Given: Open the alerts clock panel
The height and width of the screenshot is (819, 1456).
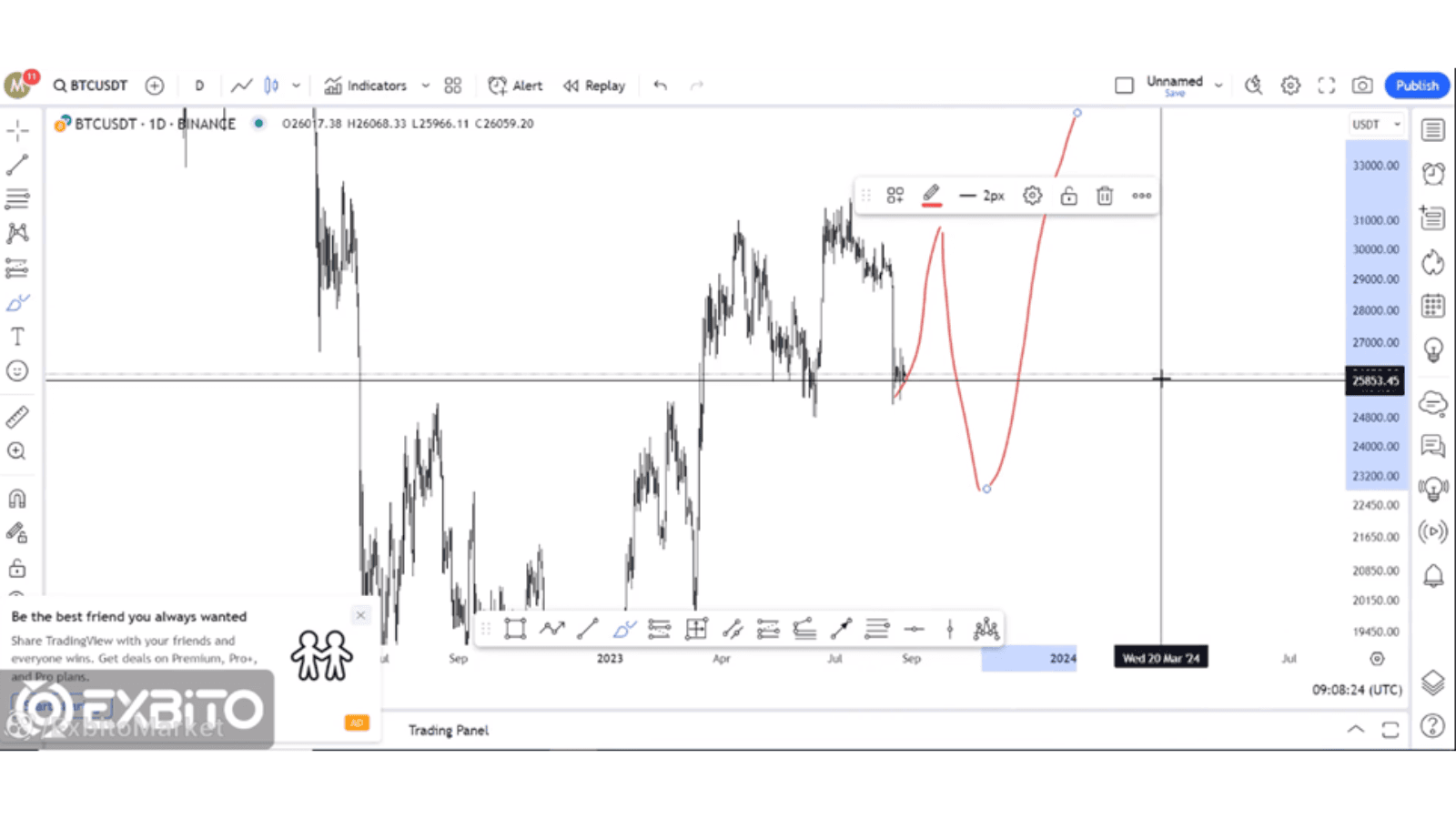Looking at the screenshot, I should (1433, 174).
